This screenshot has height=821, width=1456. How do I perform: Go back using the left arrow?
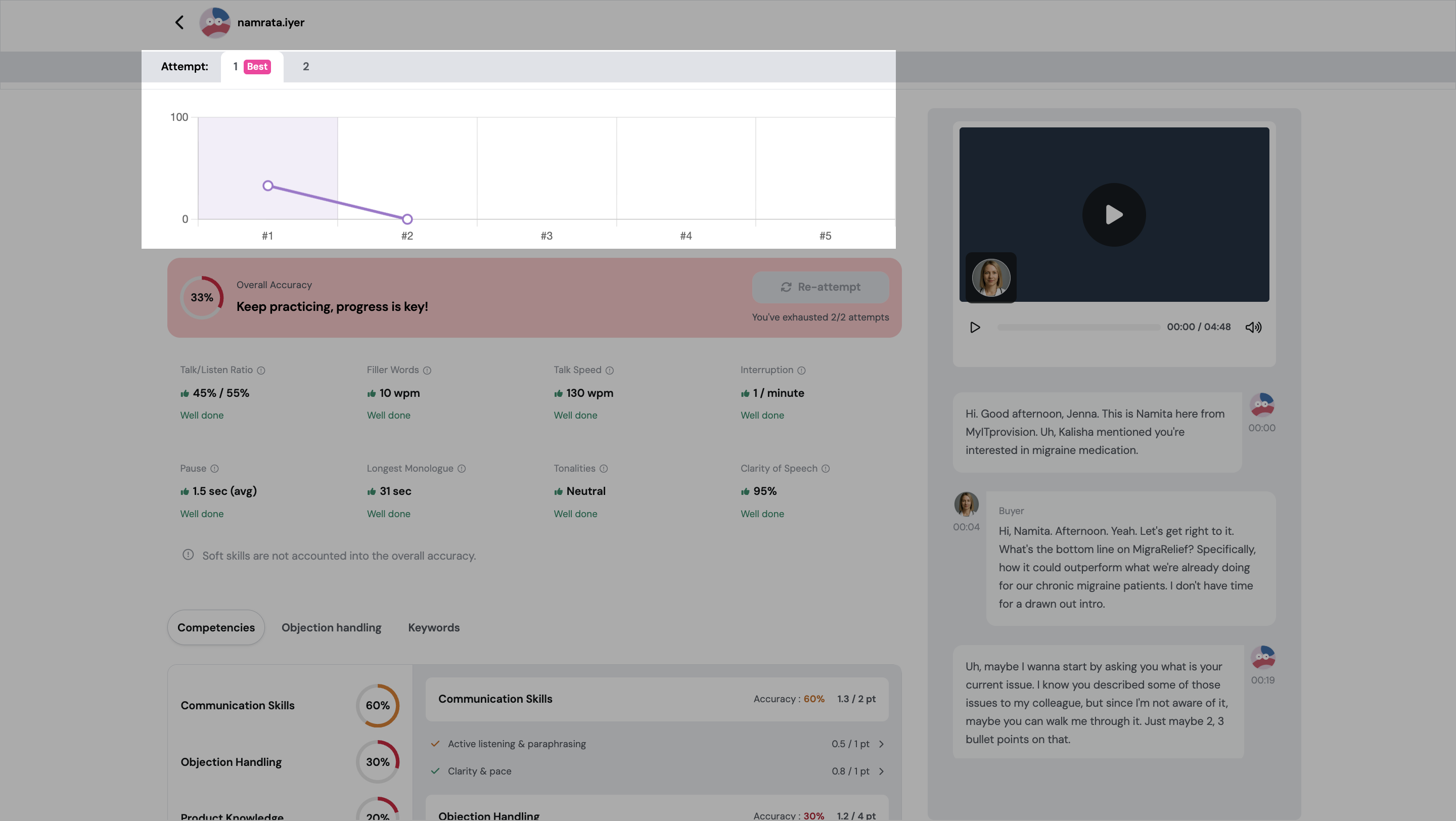click(x=179, y=23)
